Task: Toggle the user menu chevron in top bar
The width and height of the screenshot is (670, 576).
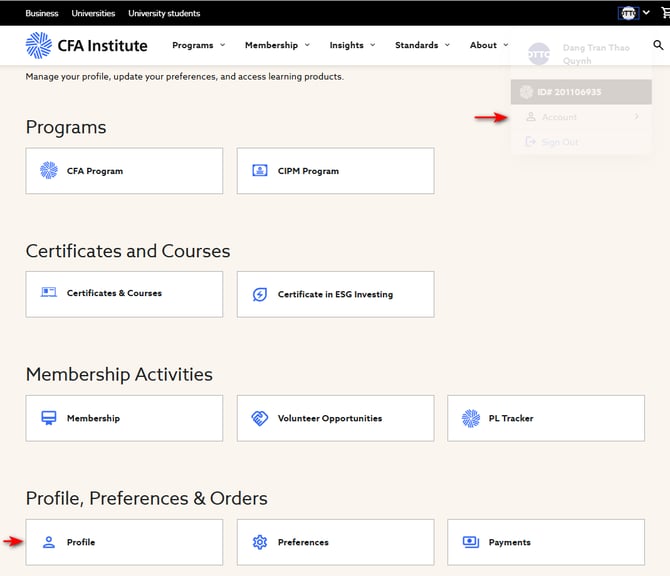Action: coord(646,13)
